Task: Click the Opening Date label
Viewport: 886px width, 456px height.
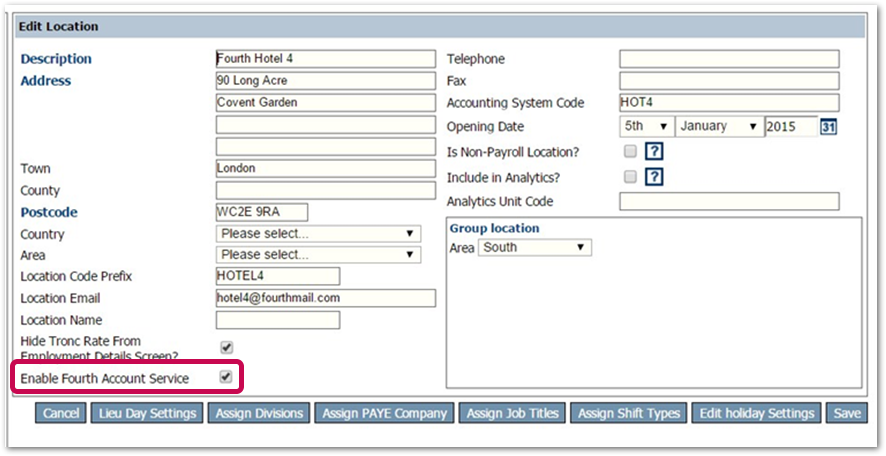Action: 485,127
